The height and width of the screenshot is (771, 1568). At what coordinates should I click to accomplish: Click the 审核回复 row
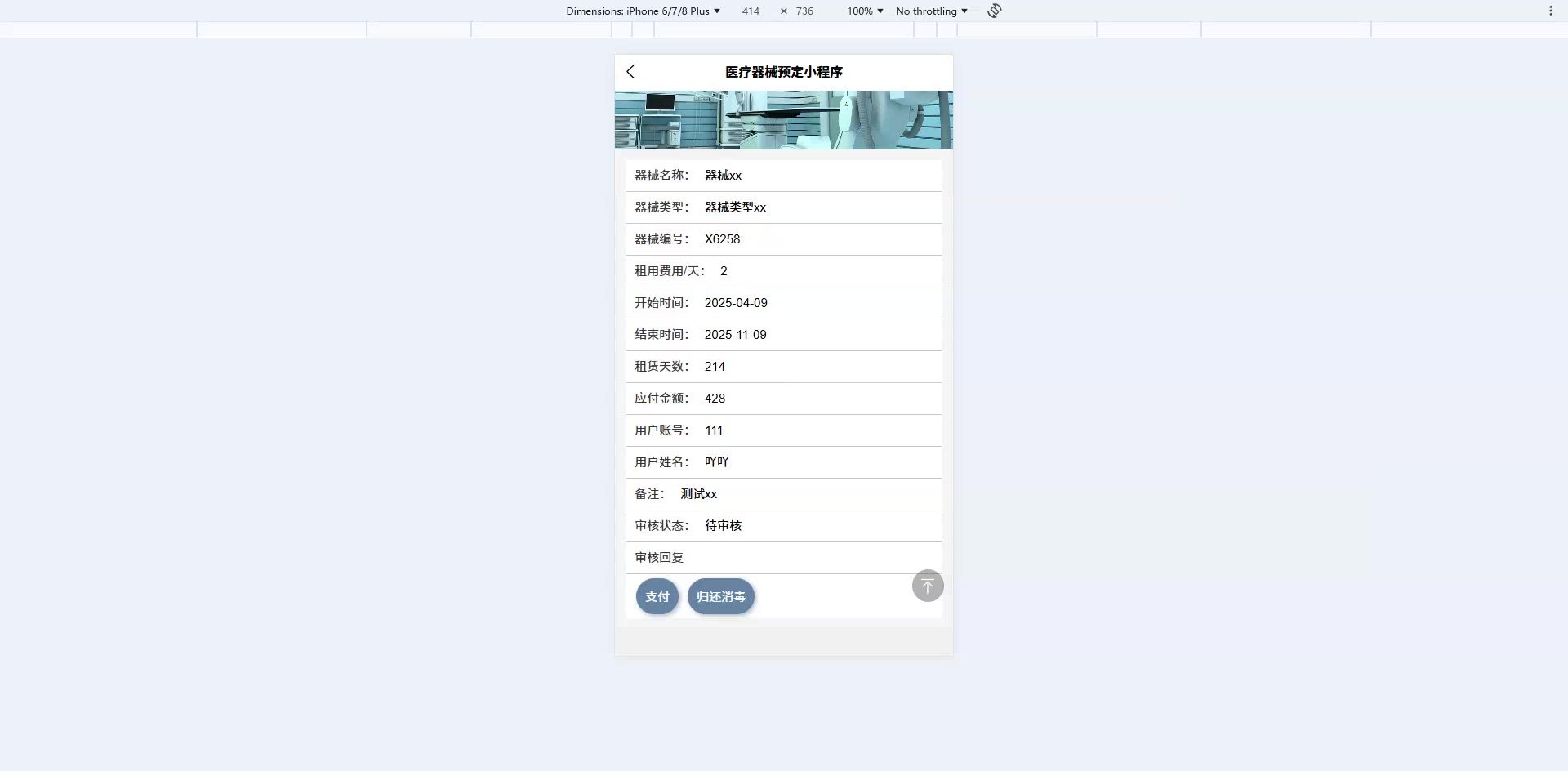[784, 558]
